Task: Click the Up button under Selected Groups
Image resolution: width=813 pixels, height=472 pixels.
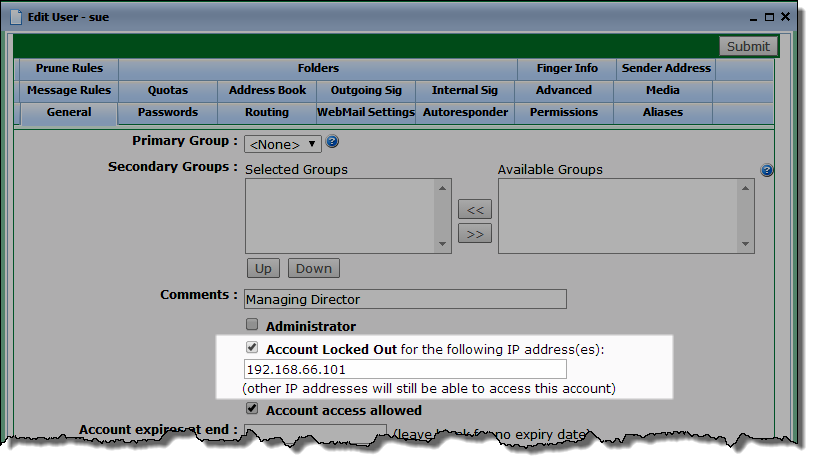Action: point(262,268)
